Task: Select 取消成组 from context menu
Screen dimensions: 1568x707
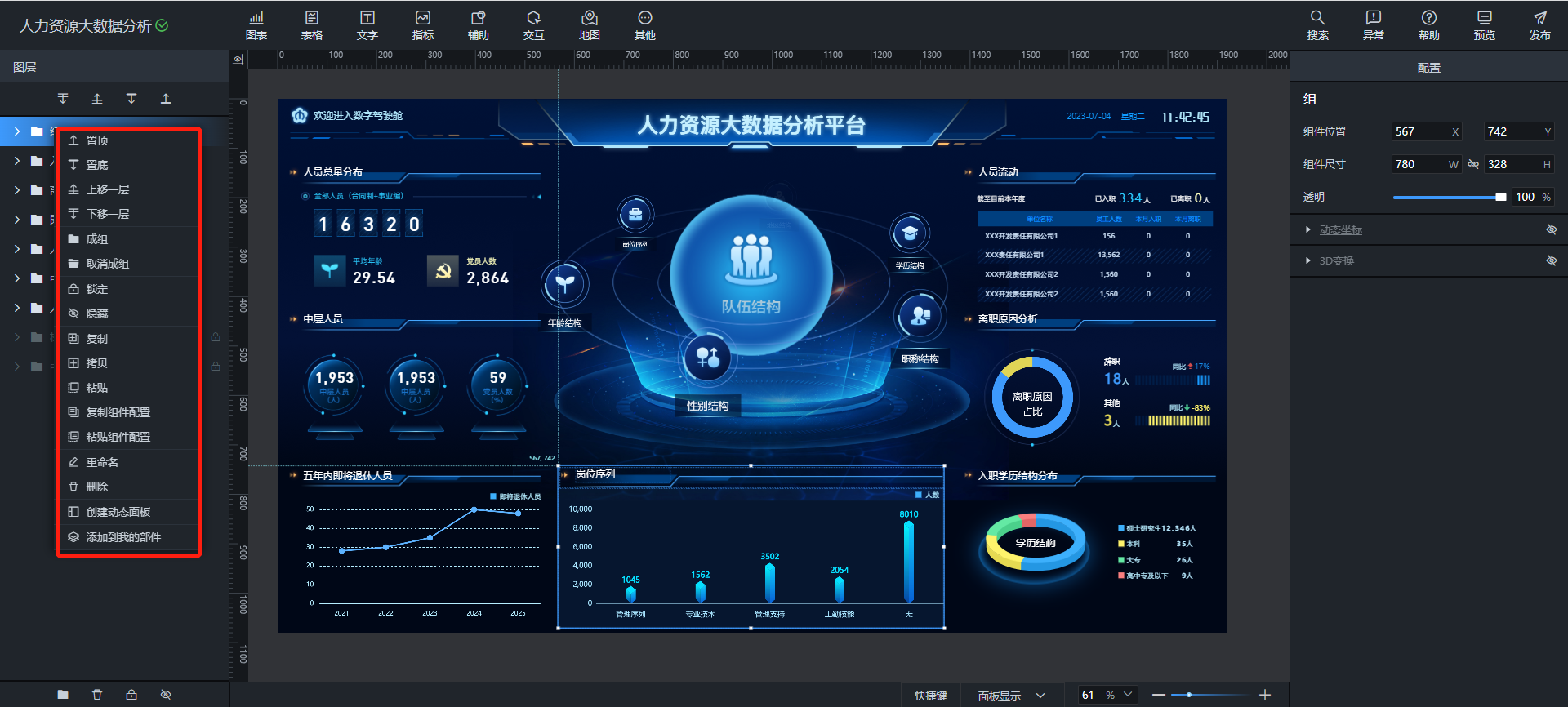Action: coord(108,264)
